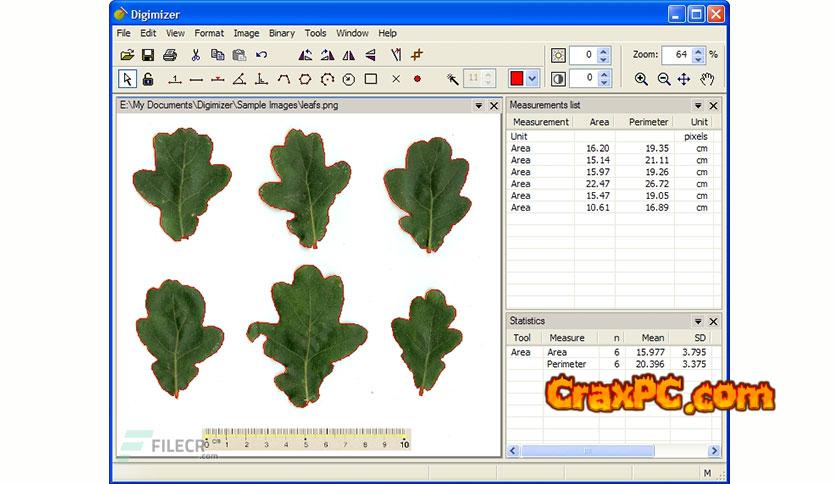836x484 pixels.
Task: Toggle the lock icon in the toolbar
Action: click(148, 79)
